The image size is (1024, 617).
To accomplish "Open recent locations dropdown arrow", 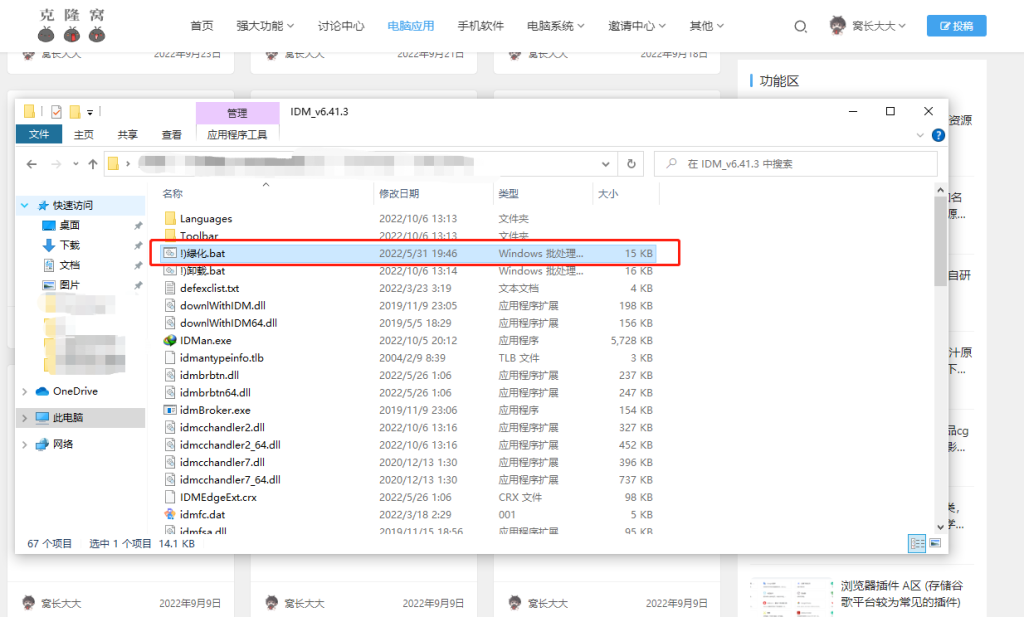I will click(76, 164).
